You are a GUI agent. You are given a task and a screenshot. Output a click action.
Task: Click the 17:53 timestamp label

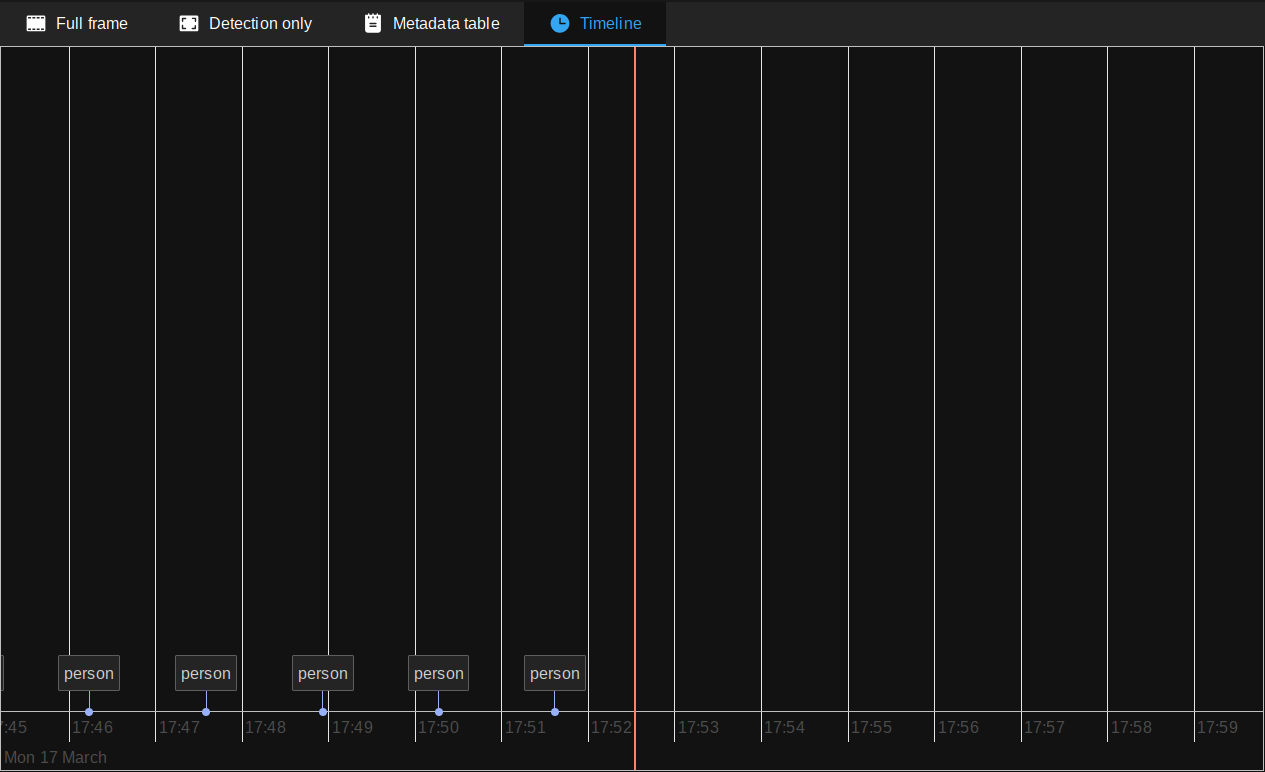click(698, 727)
